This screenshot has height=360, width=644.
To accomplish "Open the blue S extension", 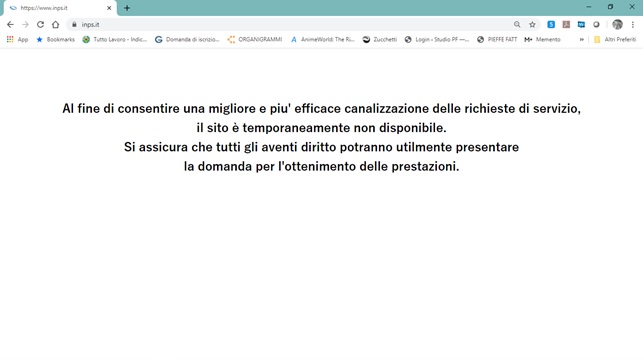I will tap(551, 25).
